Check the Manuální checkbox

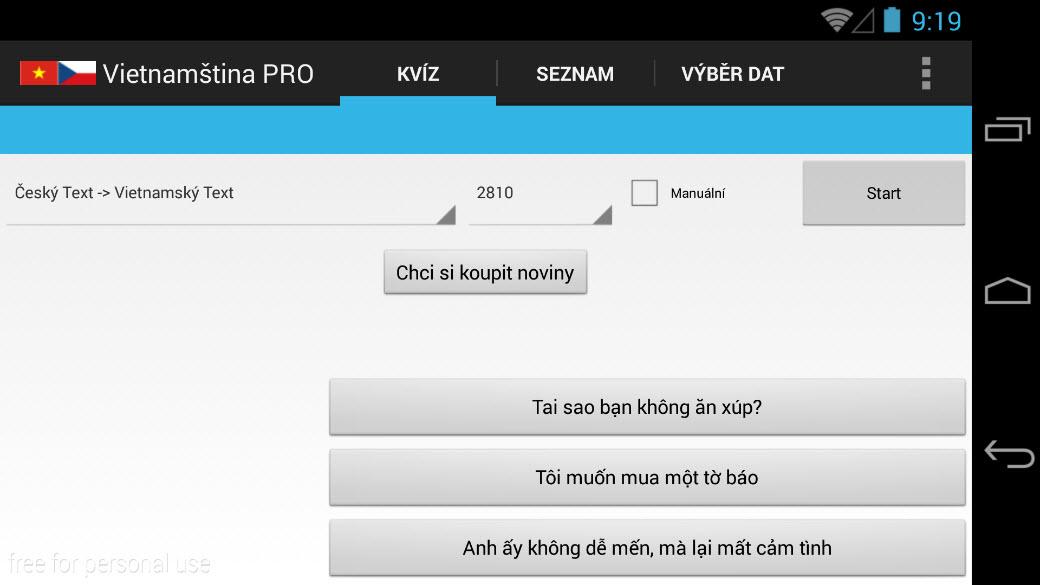click(644, 193)
